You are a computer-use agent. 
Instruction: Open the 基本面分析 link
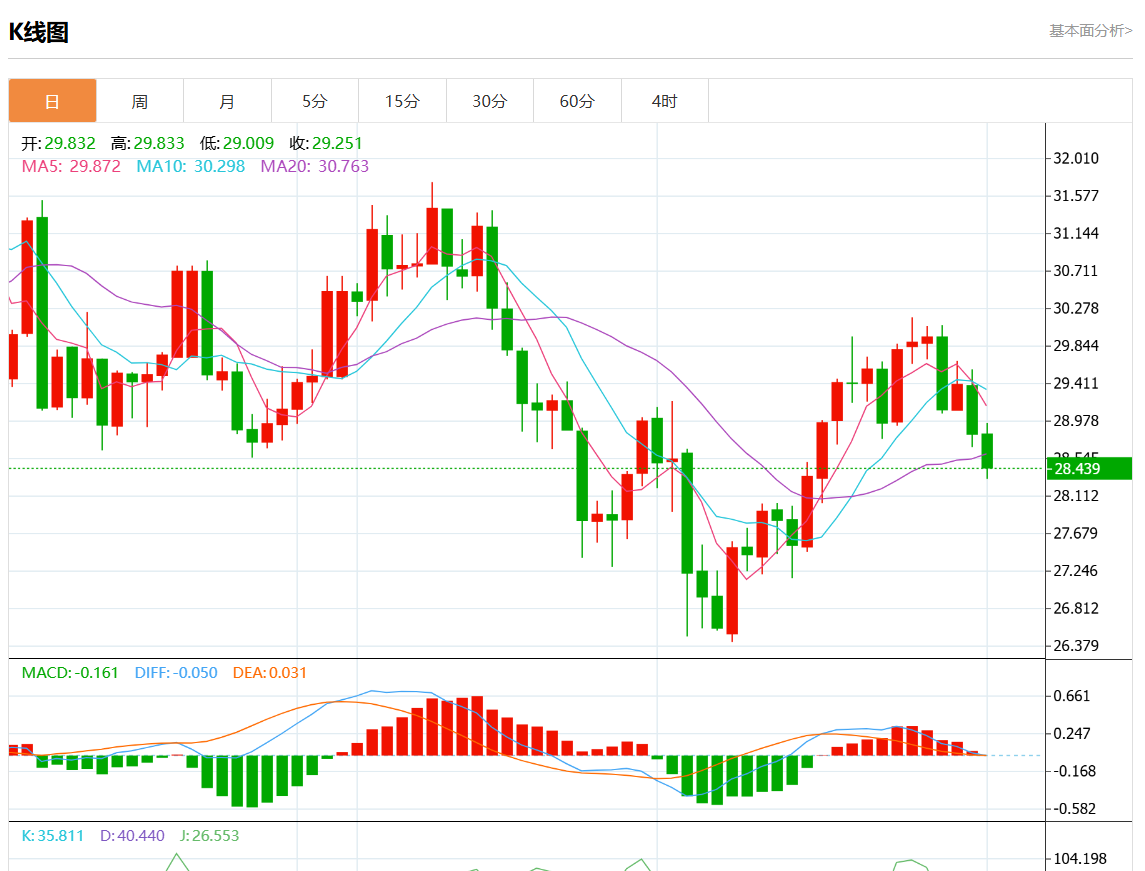click(x=1090, y=31)
